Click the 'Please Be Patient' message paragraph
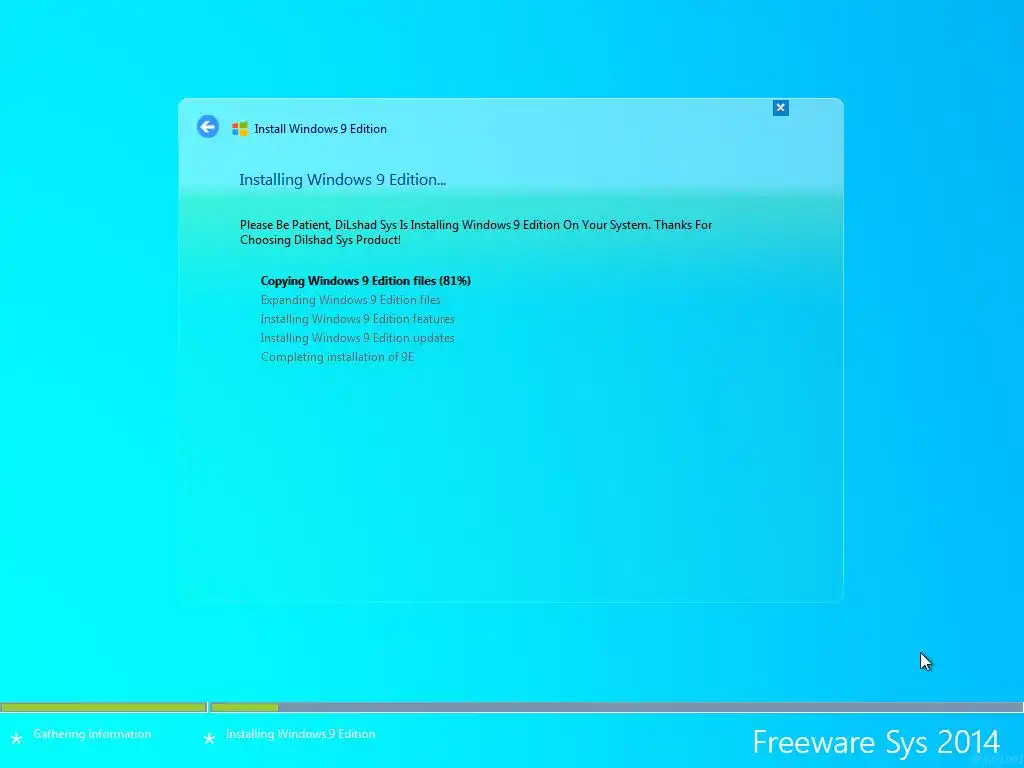 [x=476, y=232]
